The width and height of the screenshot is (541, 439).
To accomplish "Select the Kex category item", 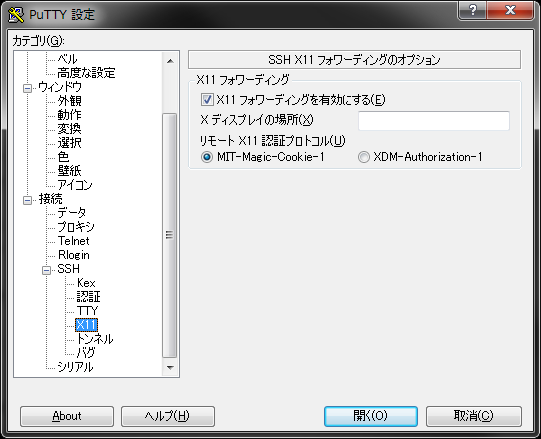I will (x=86, y=283).
